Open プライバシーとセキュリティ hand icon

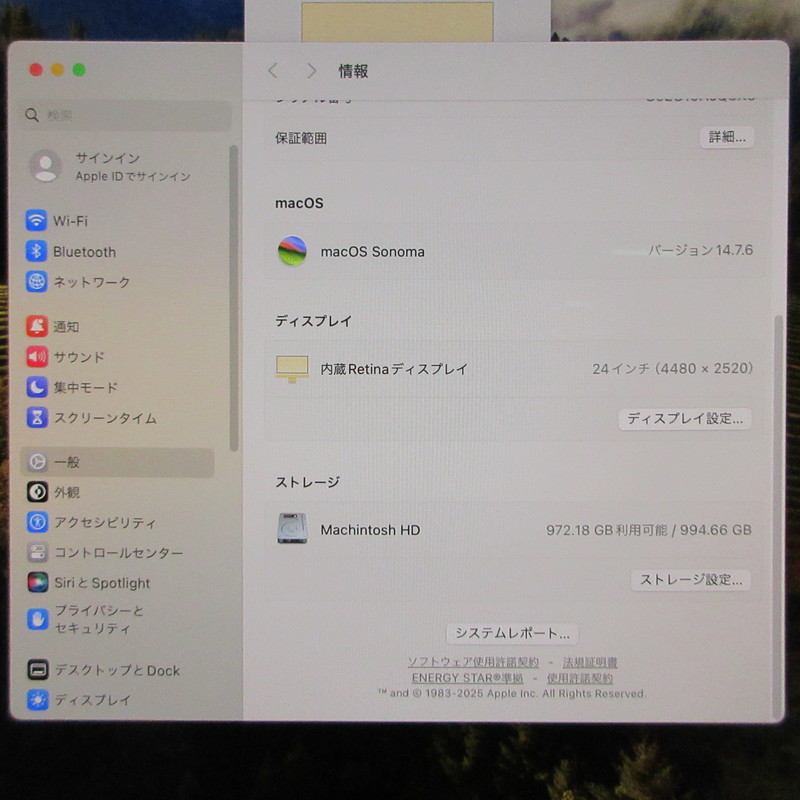point(38,619)
